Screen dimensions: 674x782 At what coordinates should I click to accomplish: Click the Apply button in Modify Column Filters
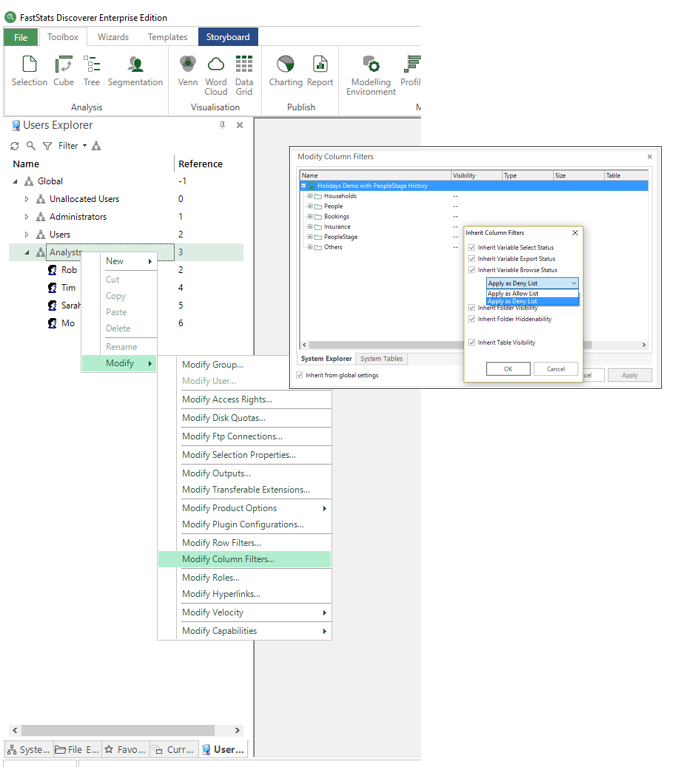click(630, 376)
